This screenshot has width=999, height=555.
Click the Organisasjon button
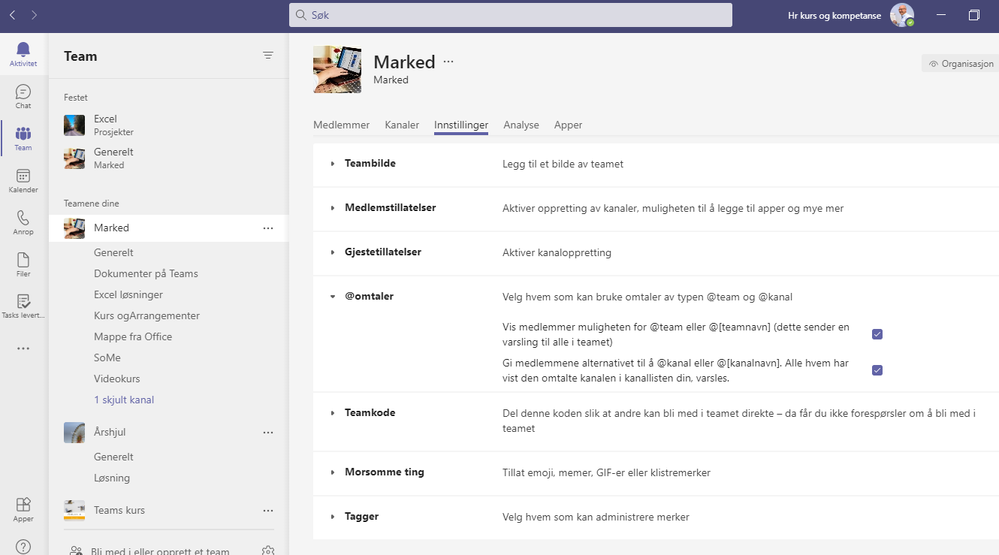pyautogui.click(x=961, y=63)
